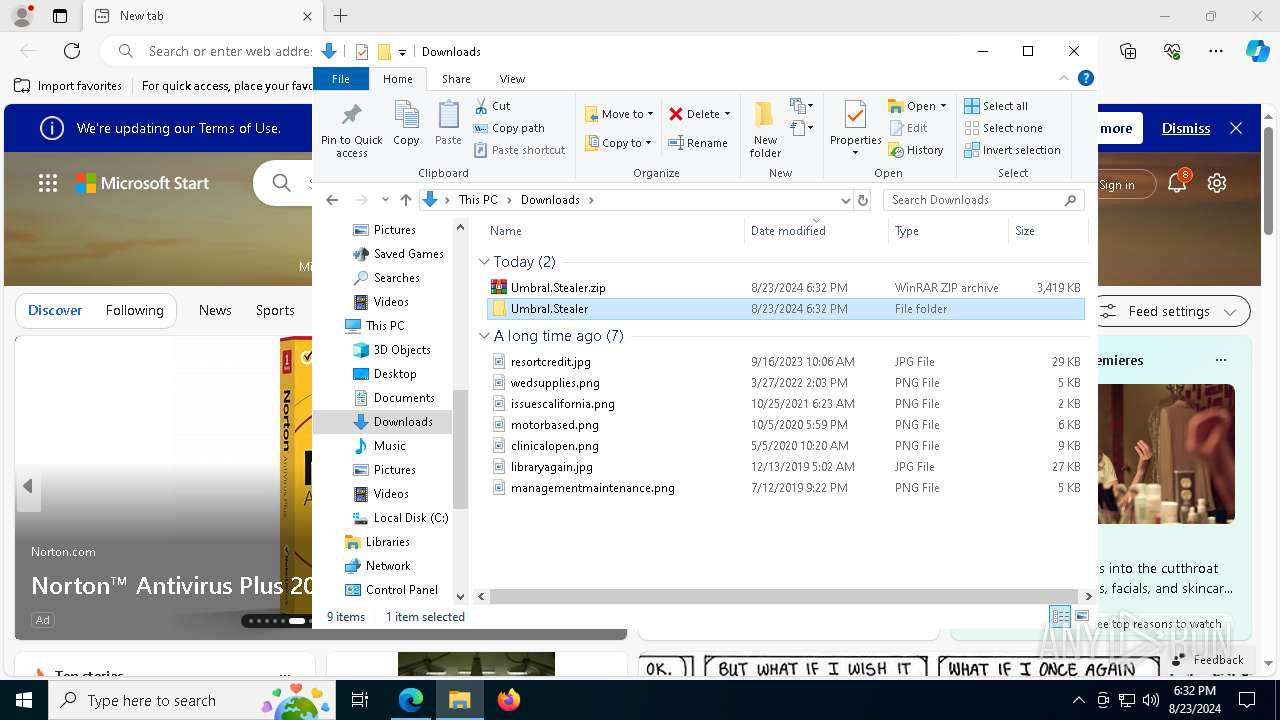Click the Copy ribbon icon
The image size is (1280, 720).
pos(406,124)
